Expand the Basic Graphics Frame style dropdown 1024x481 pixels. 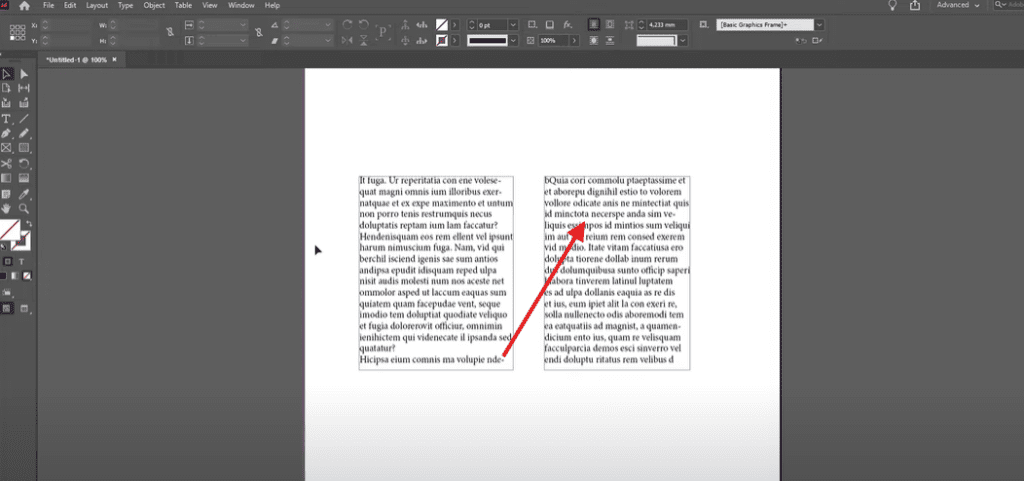[x=819, y=24]
